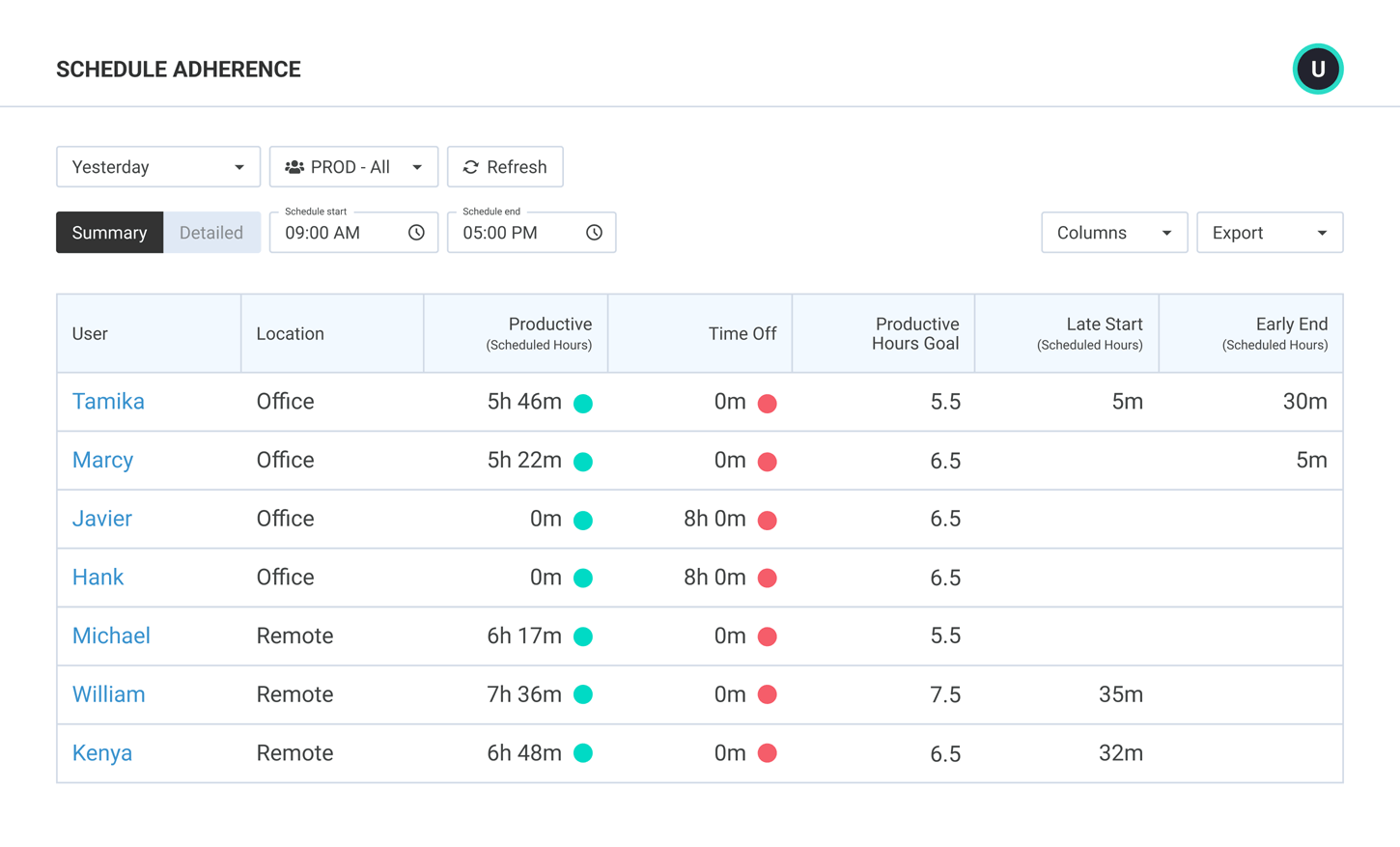
Task: Click William's green productive status dot
Action: coord(583,695)
